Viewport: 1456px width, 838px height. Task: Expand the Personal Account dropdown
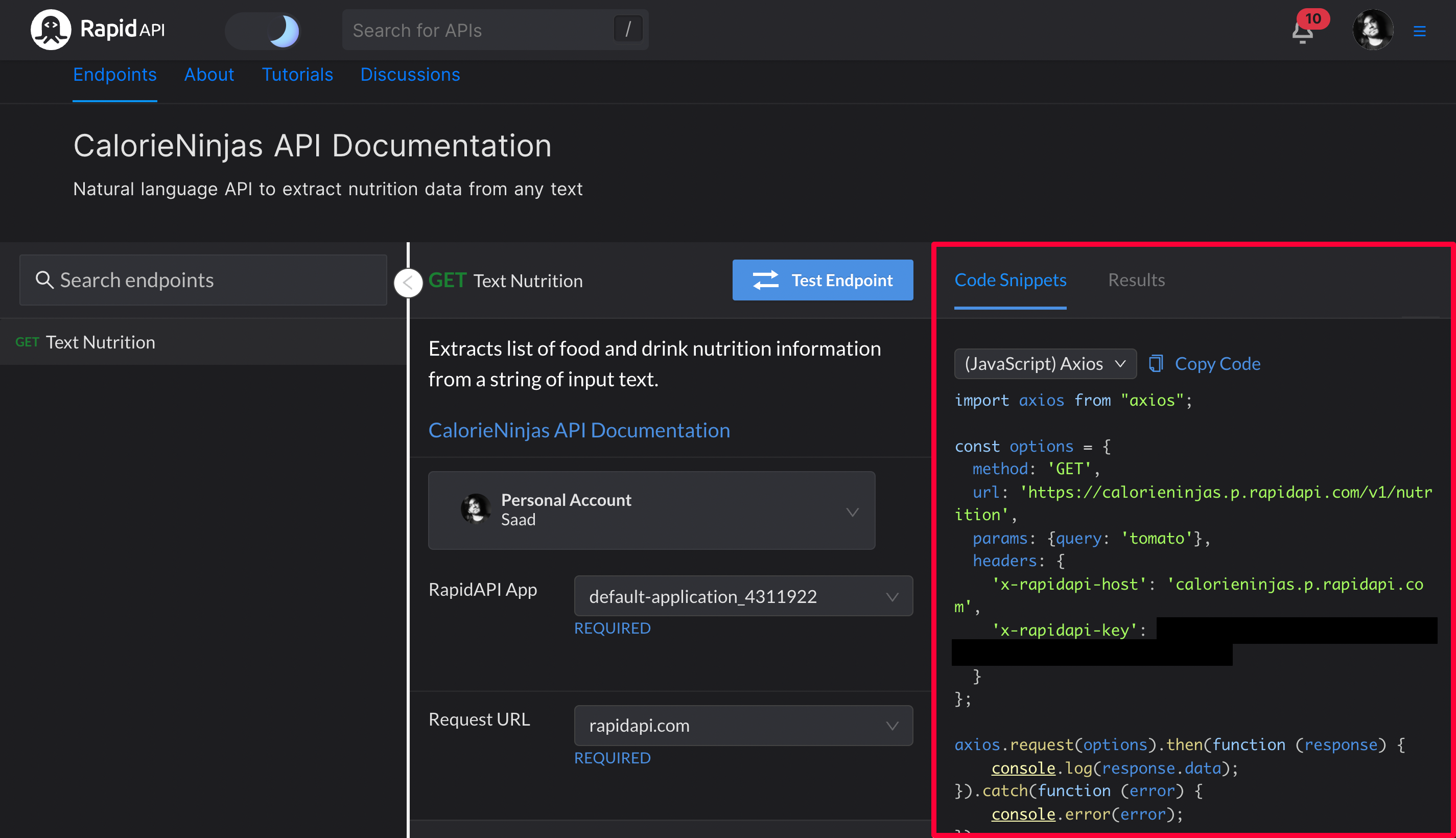pyautogui.click(x=651, y=510)
